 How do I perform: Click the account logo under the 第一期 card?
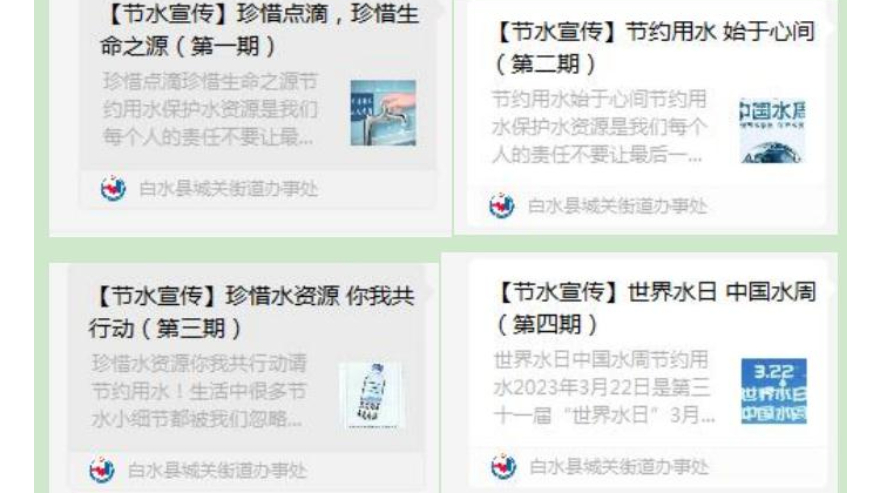113,189
